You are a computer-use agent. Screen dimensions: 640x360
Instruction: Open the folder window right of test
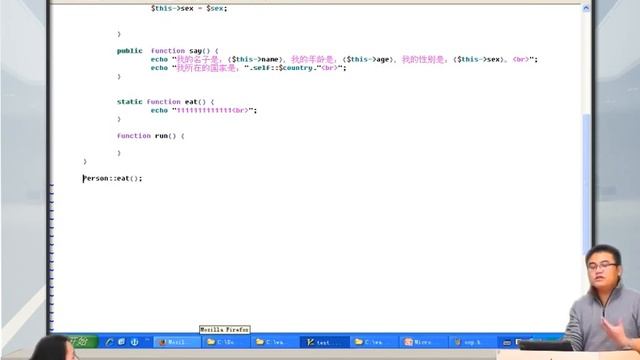[373, 342]
